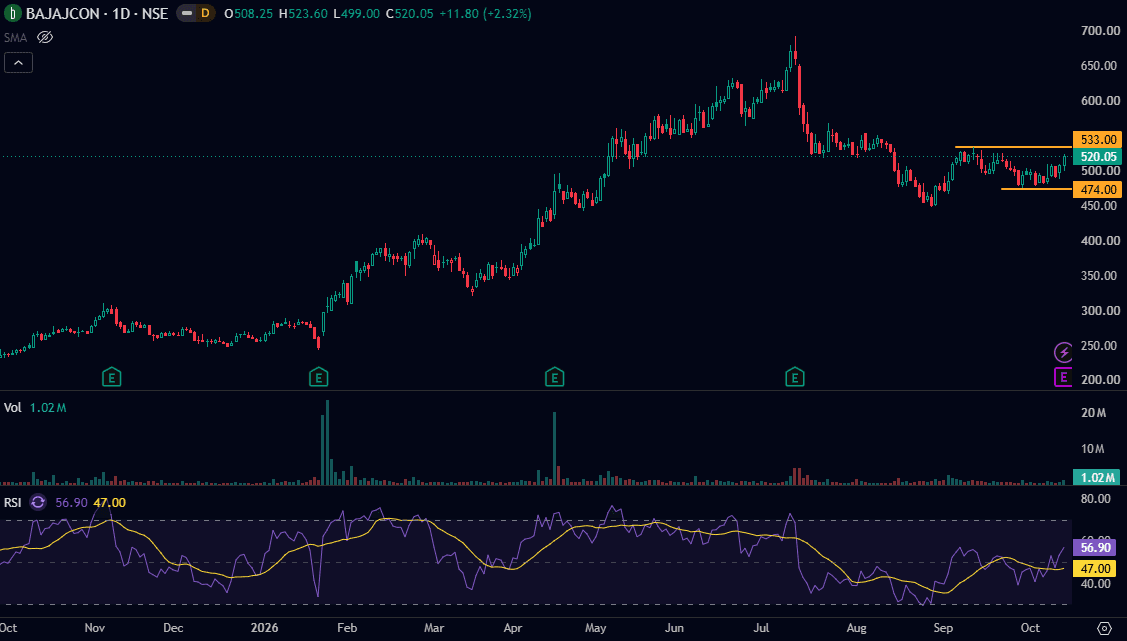Click the RSI indicator refresh icon
Viewport: 1127px width, 641px height.
click(x=38, y=502)
